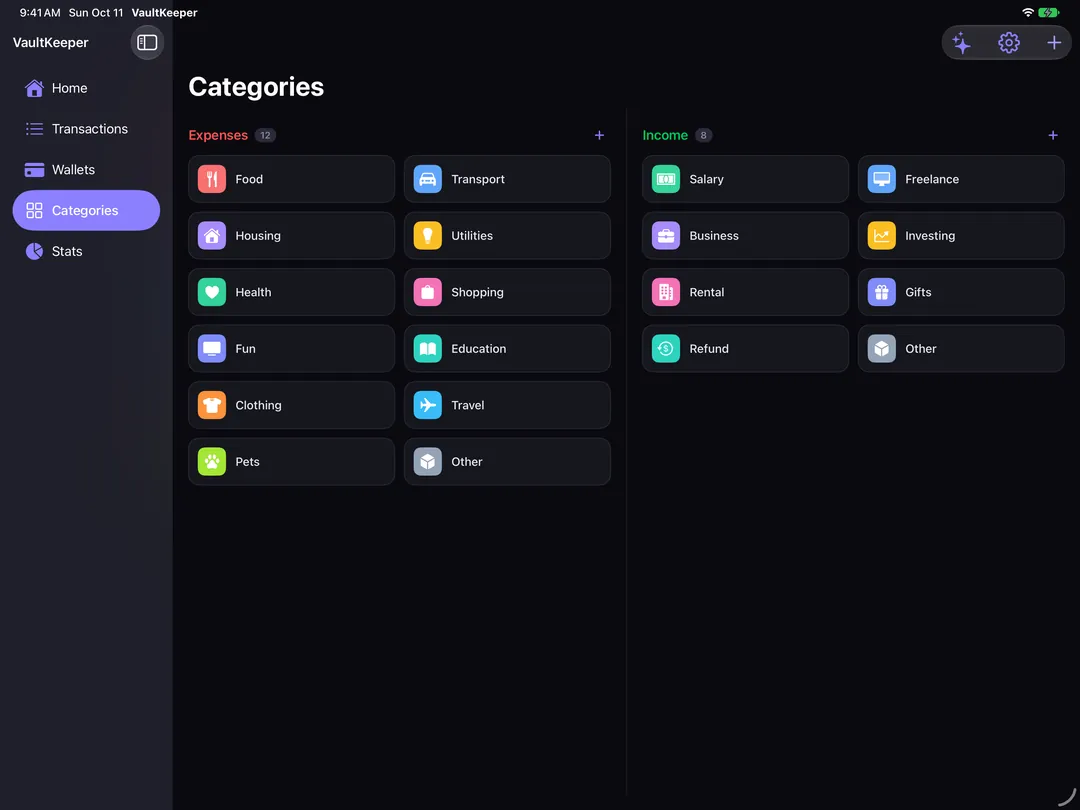
Task: Open the Business category label
Action: 714,236
